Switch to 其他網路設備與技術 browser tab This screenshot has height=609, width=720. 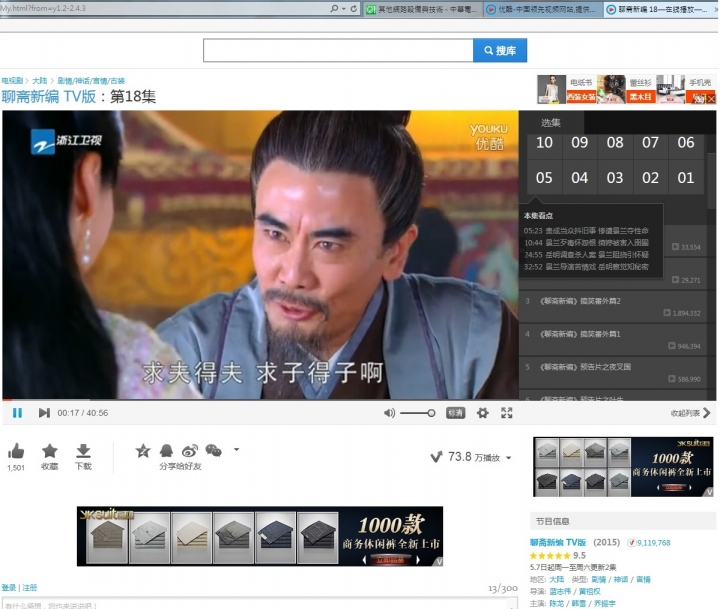(x=423, y=9)
